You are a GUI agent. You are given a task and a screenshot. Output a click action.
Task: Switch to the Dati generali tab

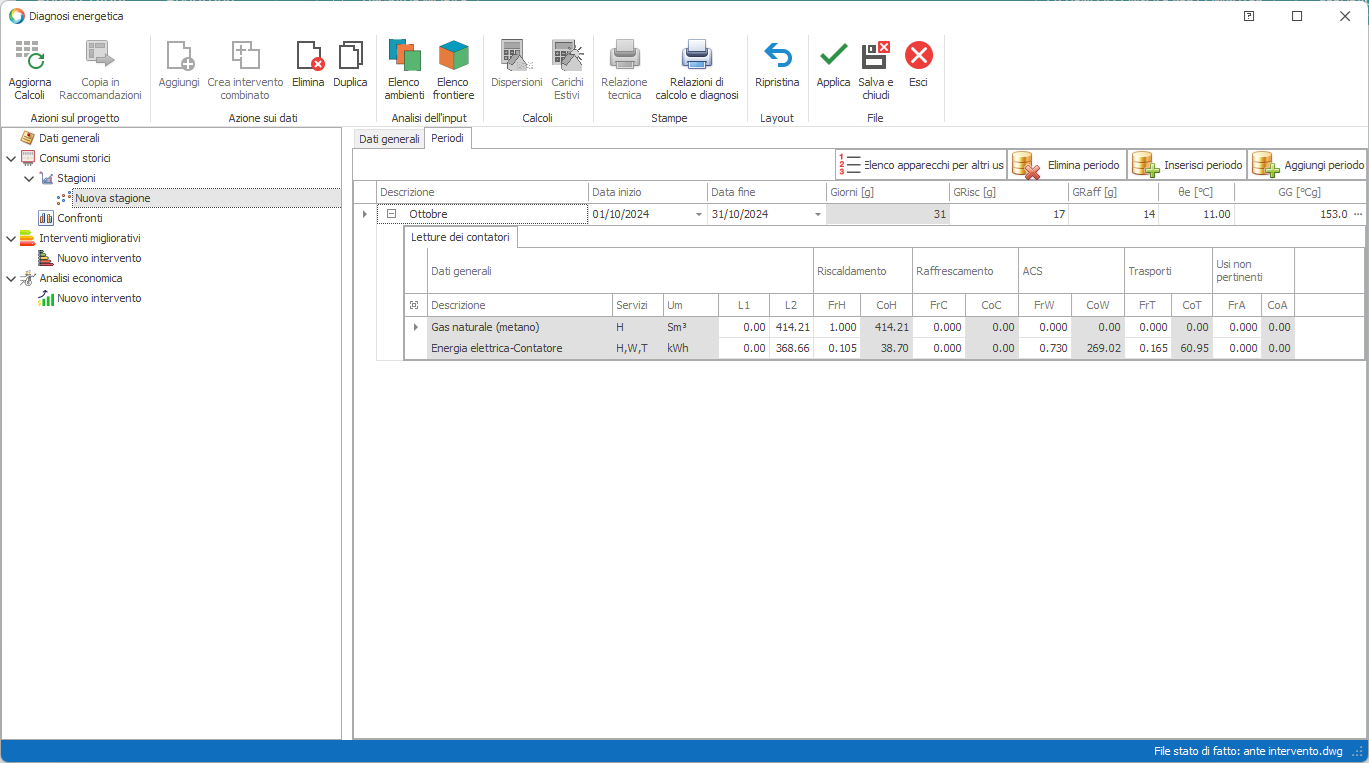[x=389, y=139]
